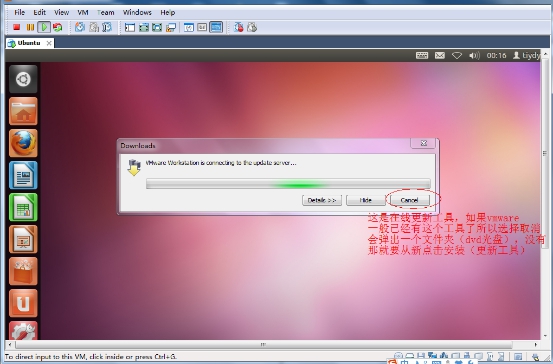Click the Downloads dialog title text
Image resolution: width=553 pixels, height=364 pixels.
(x=138, y=145)
